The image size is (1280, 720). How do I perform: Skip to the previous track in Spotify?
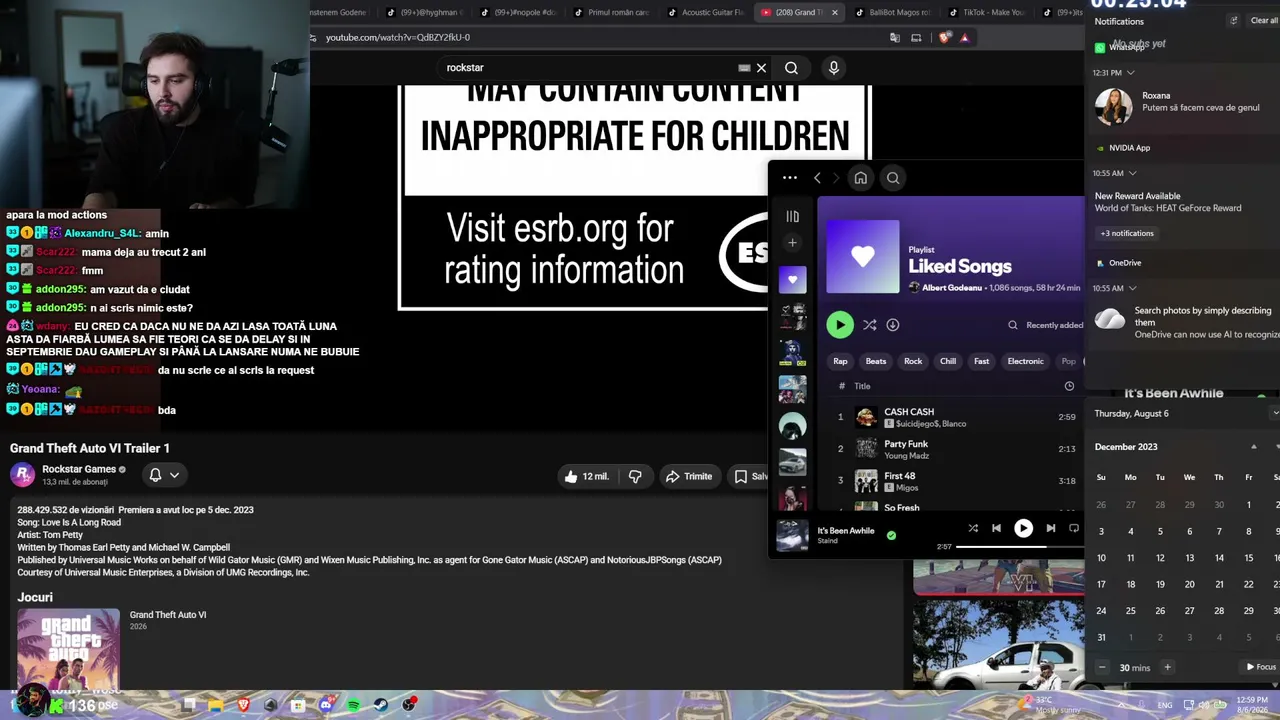(996, 528)
